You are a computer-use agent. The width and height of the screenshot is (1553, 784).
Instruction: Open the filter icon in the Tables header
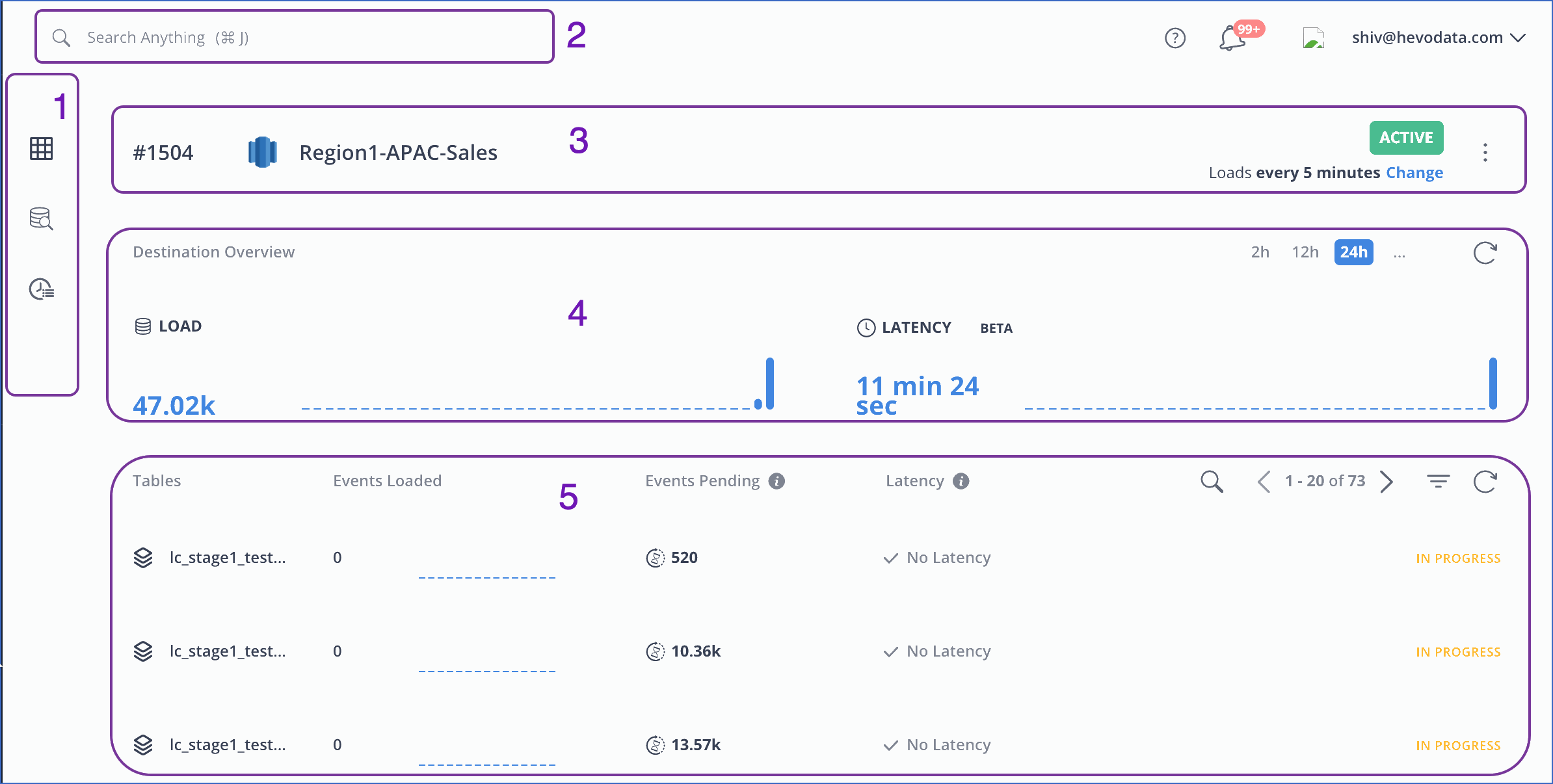[x=1438, y=482]
